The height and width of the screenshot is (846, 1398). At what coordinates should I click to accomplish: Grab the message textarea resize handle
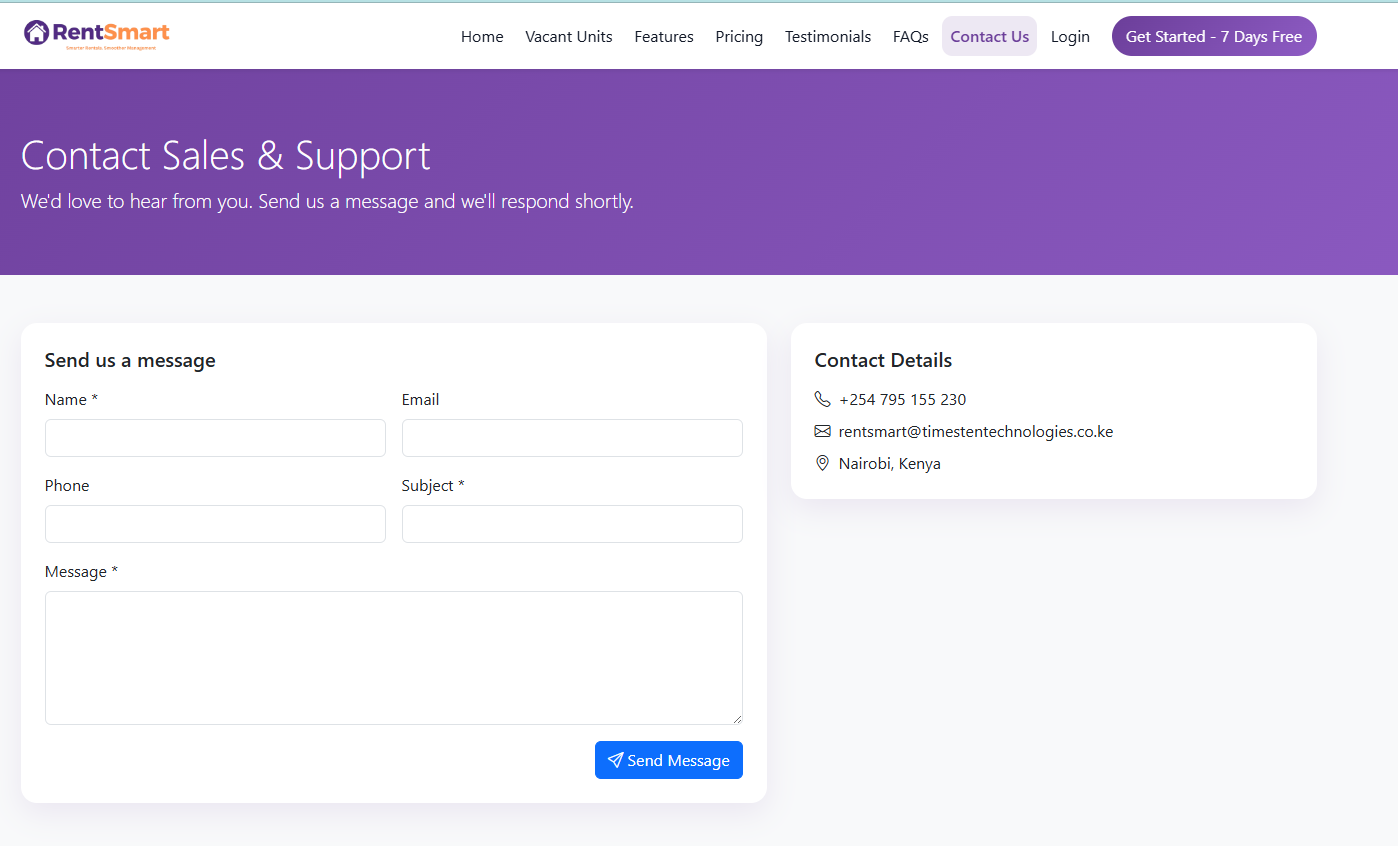click(737, 718)
